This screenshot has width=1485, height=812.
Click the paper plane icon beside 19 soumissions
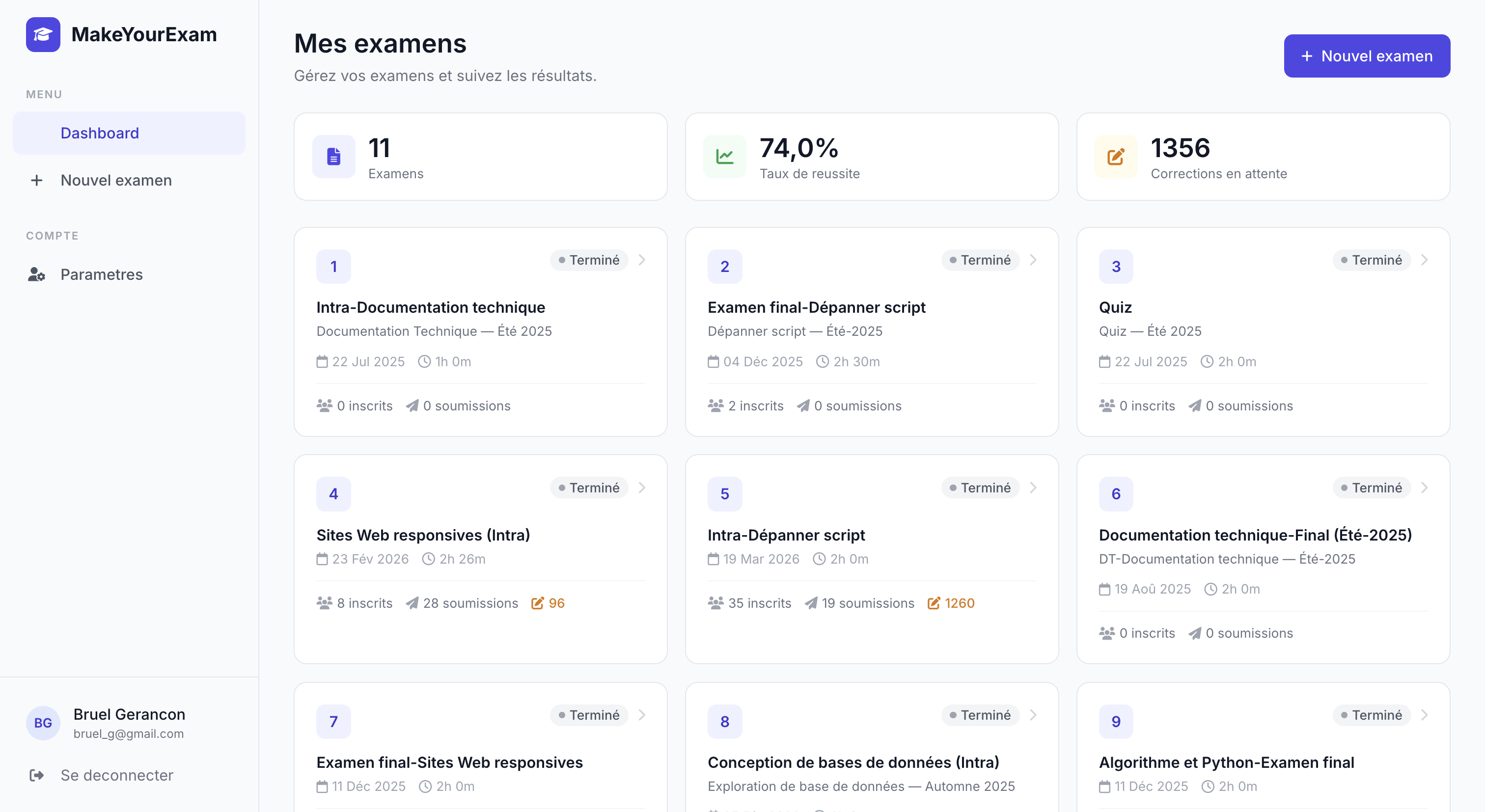(811, 603)
